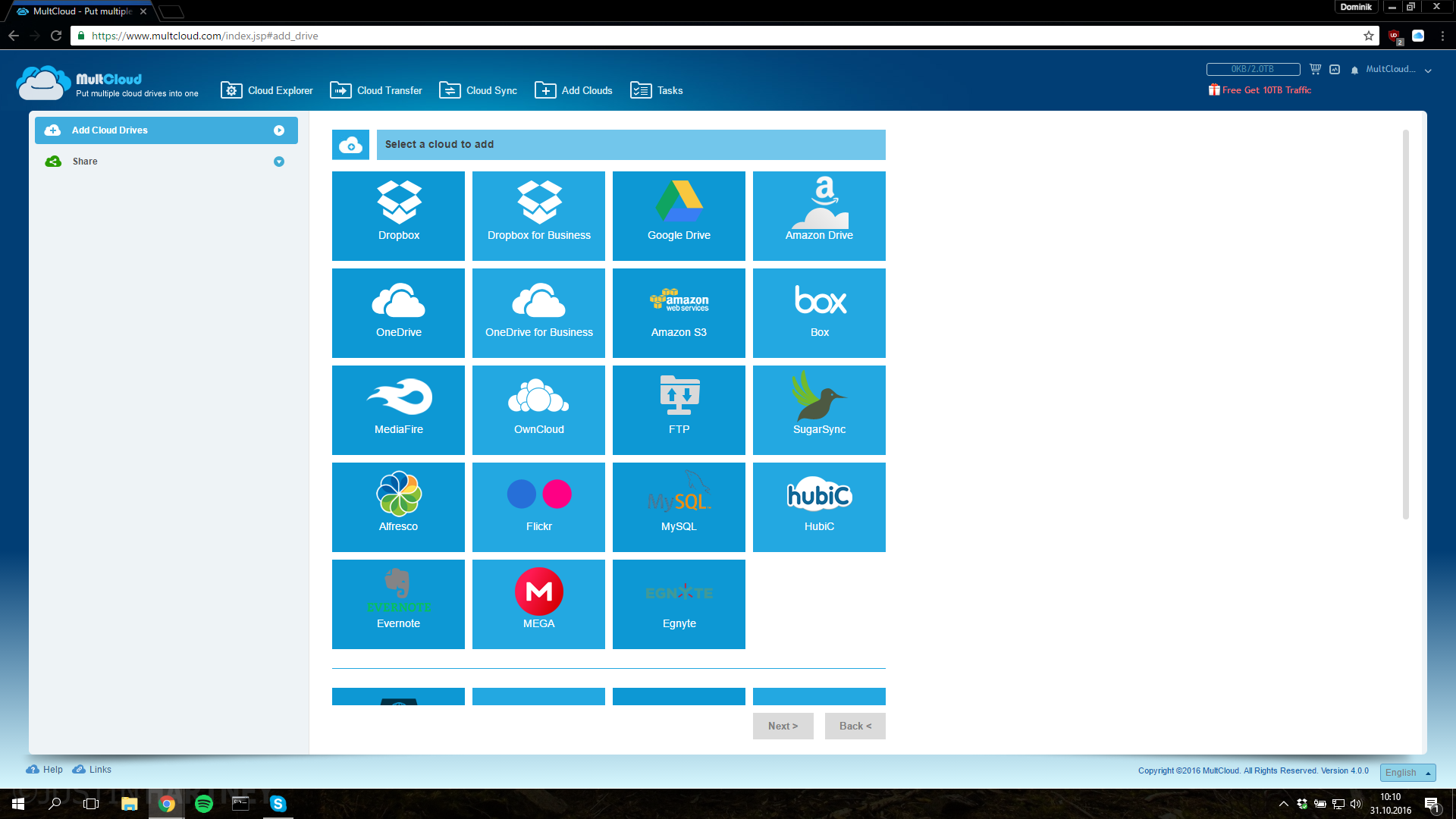Go to the Cloud Transfer tab
This screenshot has height=819, width=1456.
[376, 90]
